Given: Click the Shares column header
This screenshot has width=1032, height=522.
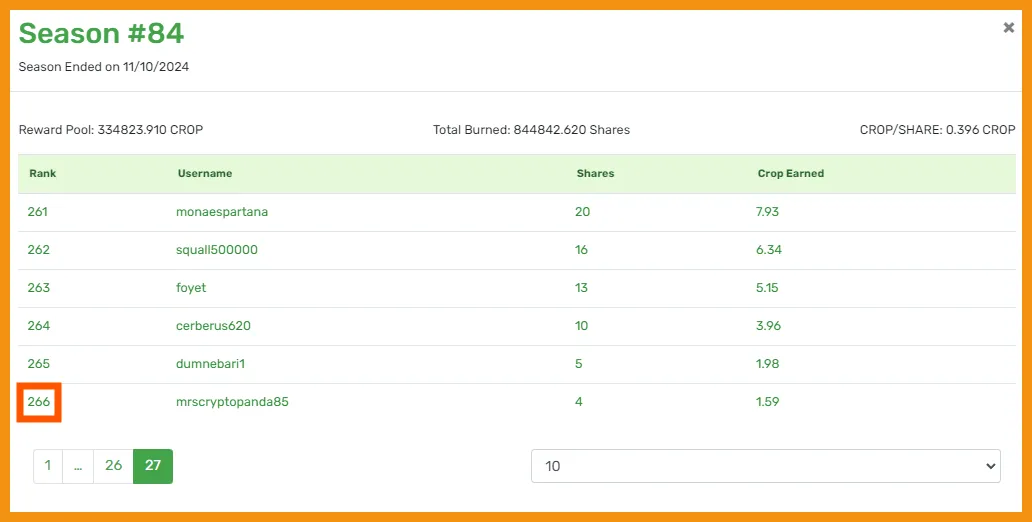Looking at the screenshot, I should [596, 174].
